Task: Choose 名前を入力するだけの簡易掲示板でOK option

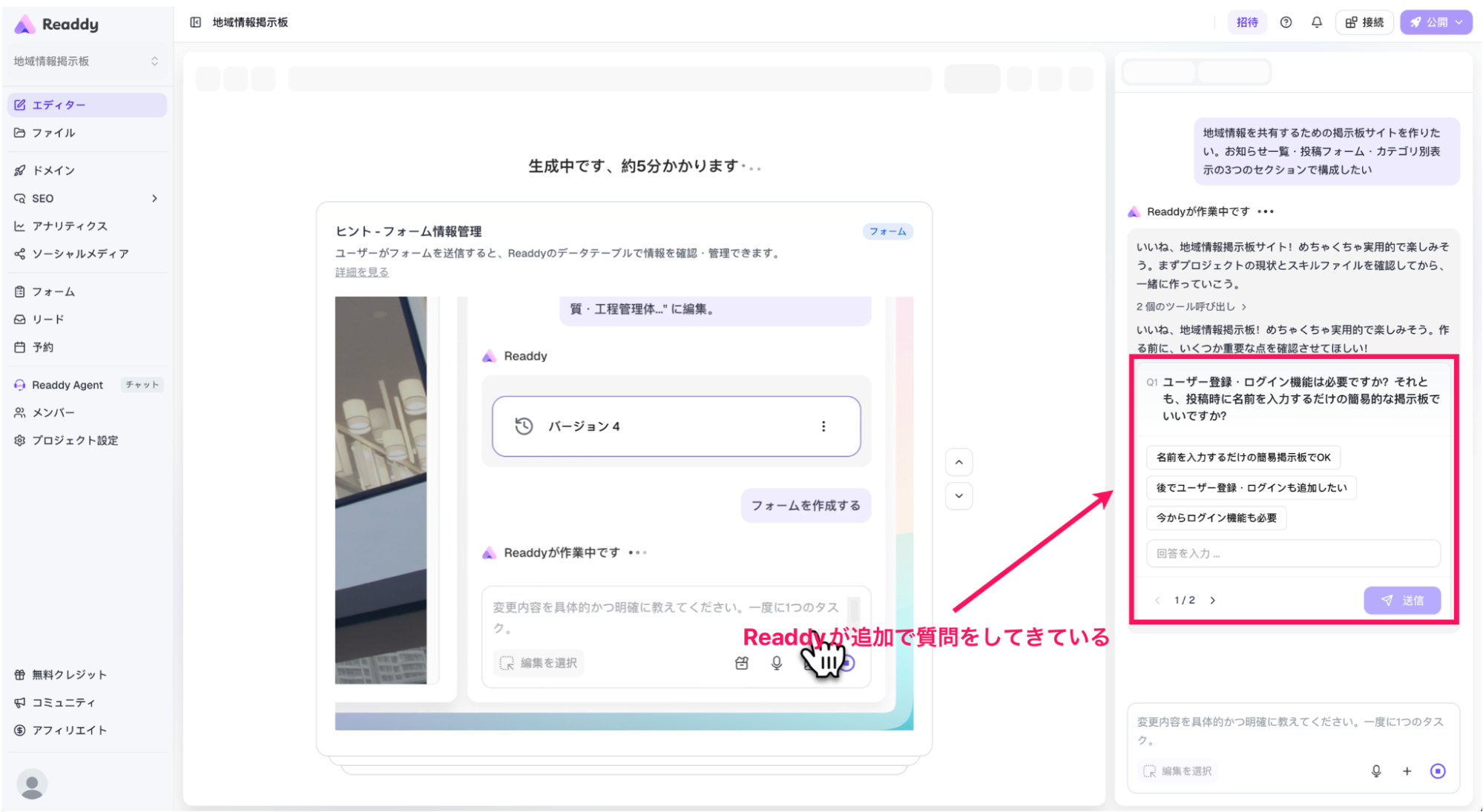Action: tap(1243, 457)
